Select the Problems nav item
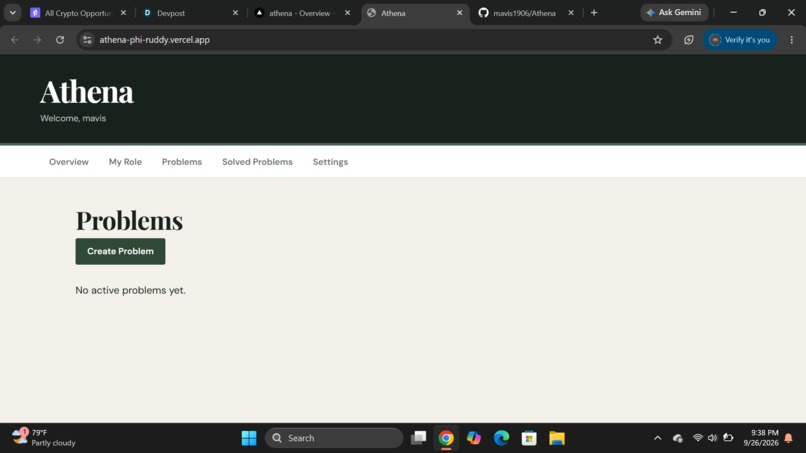 click(182, 162)
